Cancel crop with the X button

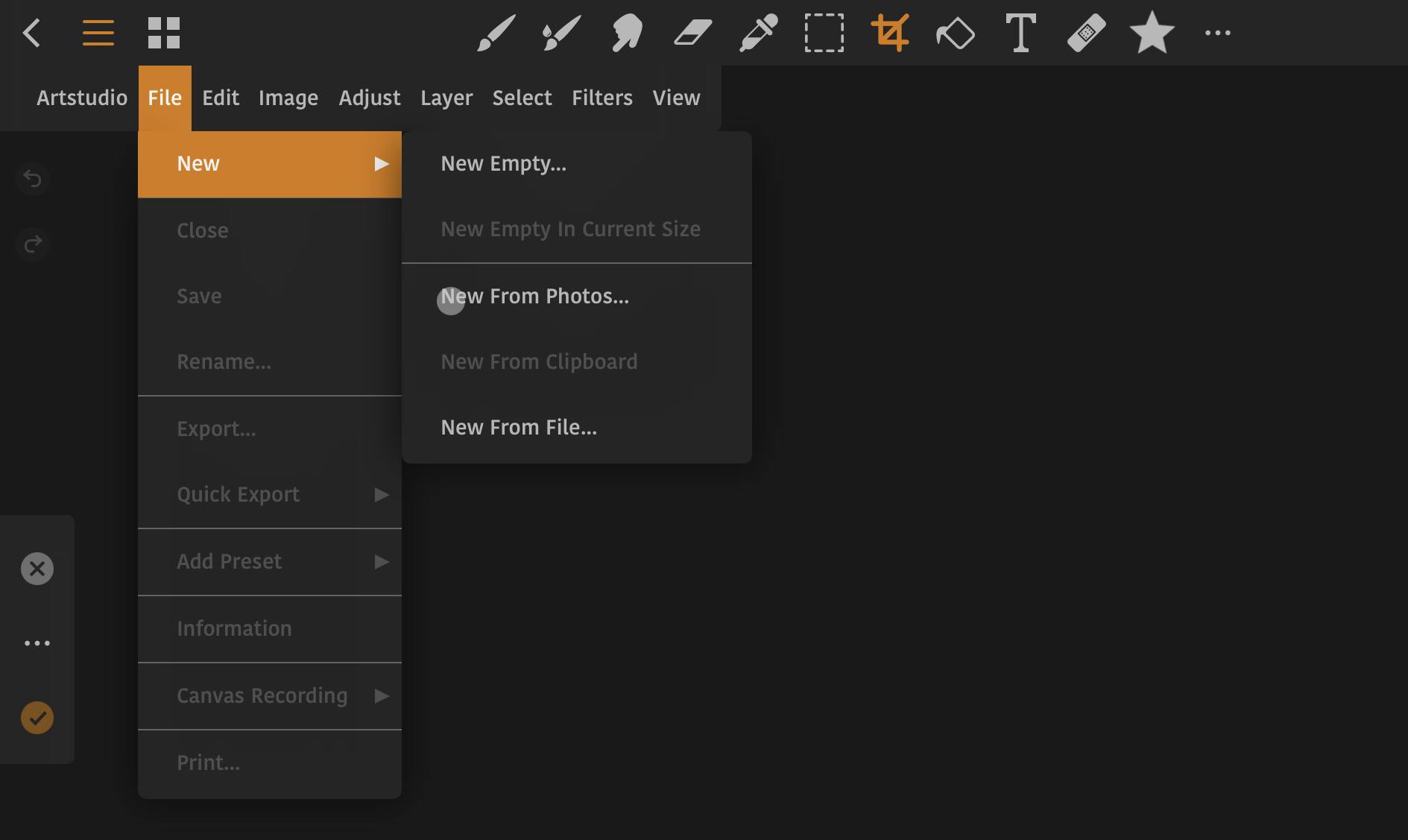coord(37,569)
